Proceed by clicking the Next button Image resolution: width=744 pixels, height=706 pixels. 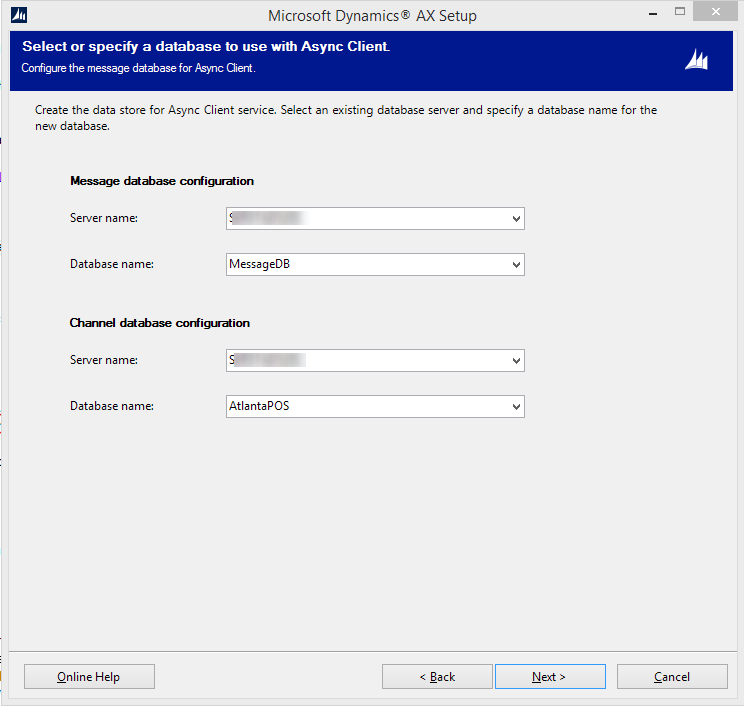coord(549,677)
